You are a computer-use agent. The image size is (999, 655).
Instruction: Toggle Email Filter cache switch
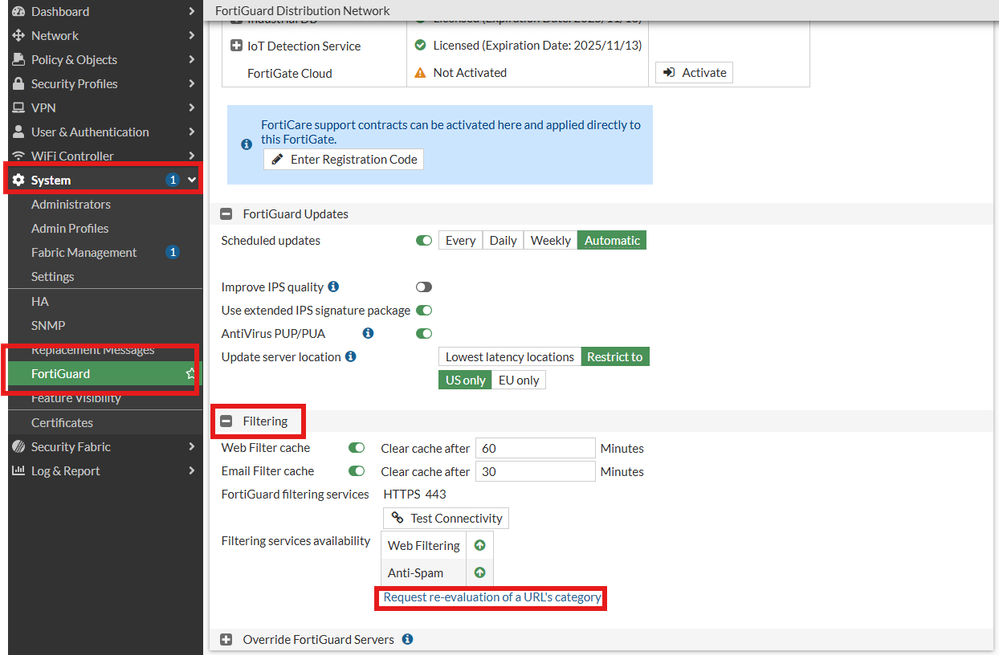357,471
